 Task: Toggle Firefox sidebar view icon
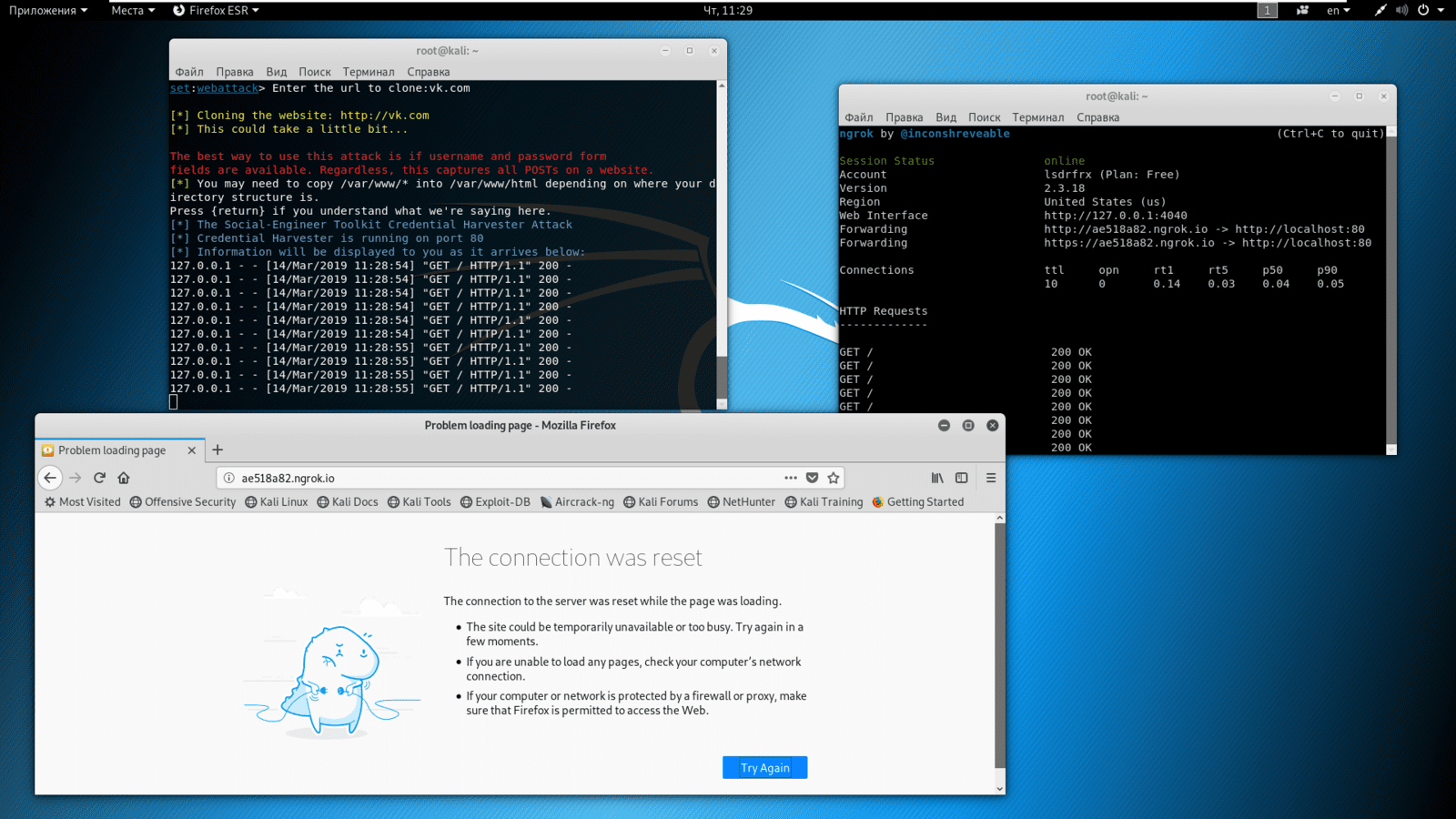[962, 478]
